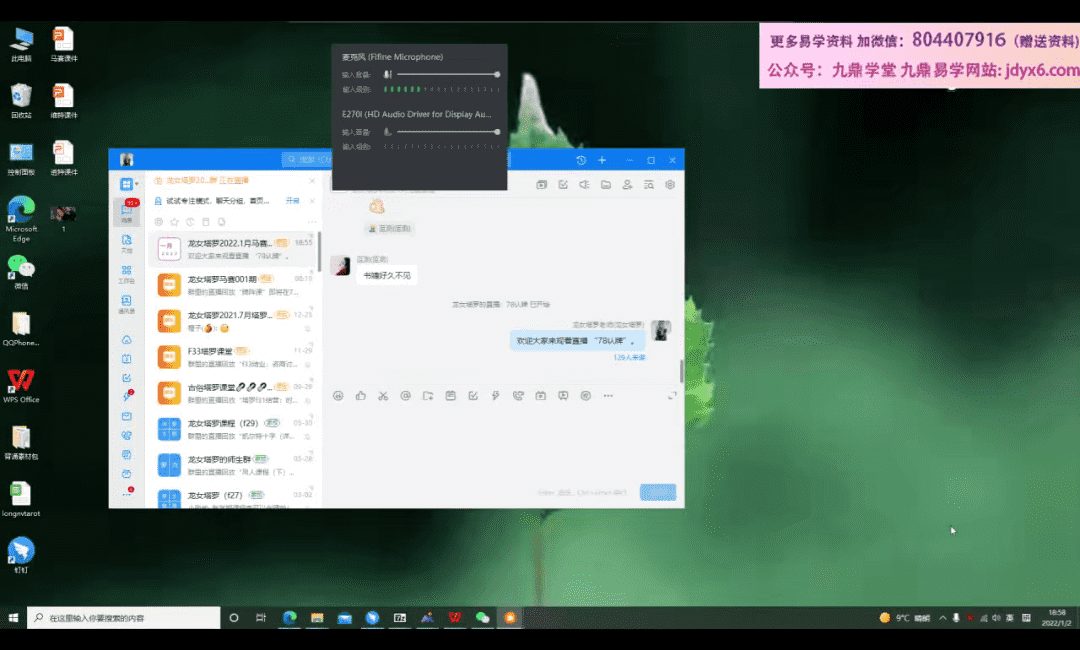This screenshot has width=1080, height=650.
Task: Click the plus icon in the title bar
Action: point(602,160)
